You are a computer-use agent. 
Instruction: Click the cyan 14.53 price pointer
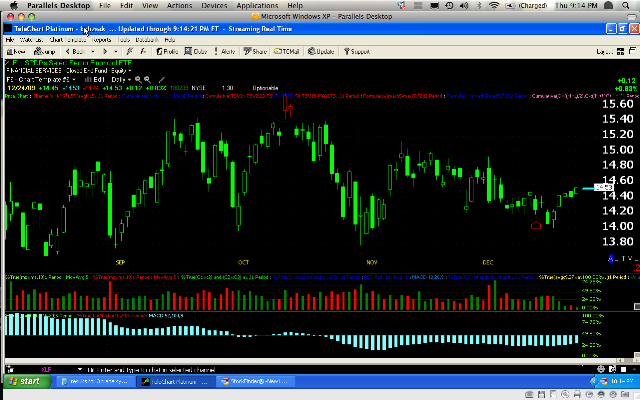tap(598, 187)
